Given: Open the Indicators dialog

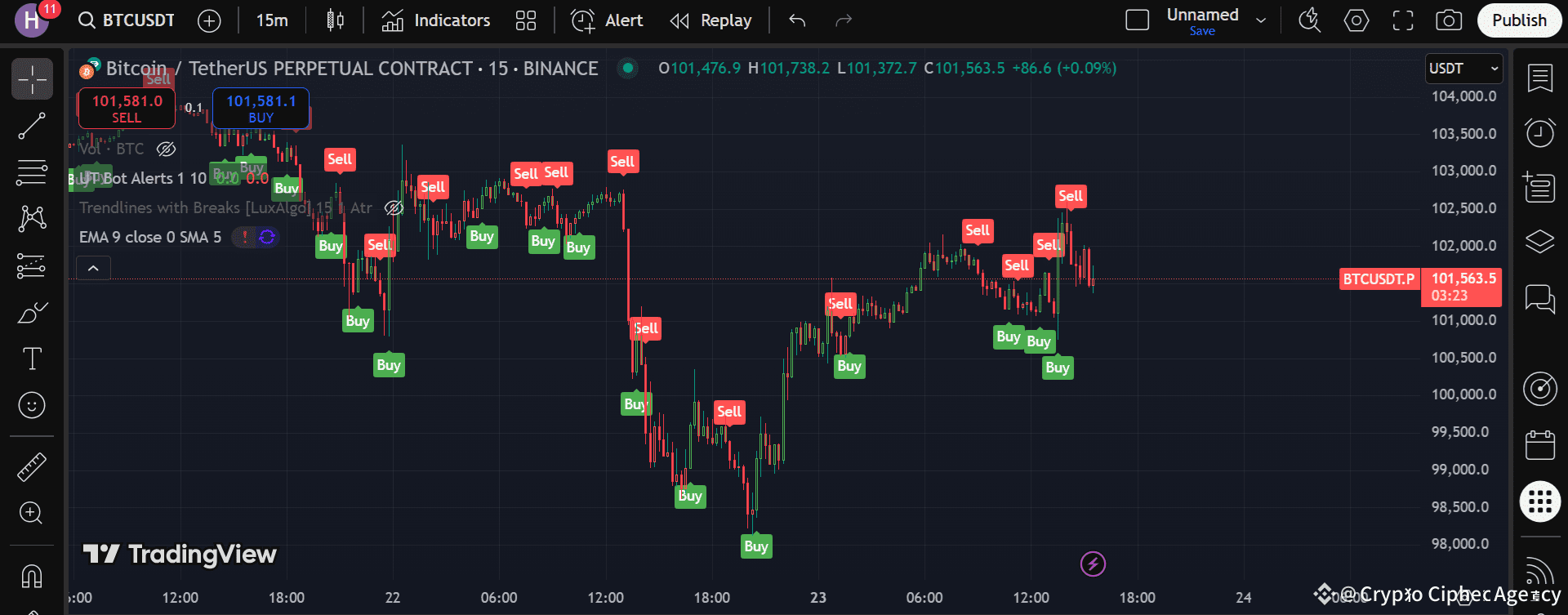Looking at the screenshot, I should (436, 20).
